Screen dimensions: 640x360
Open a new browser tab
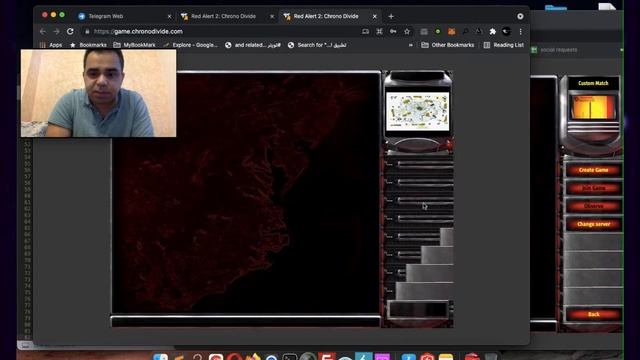coord(391,16)
